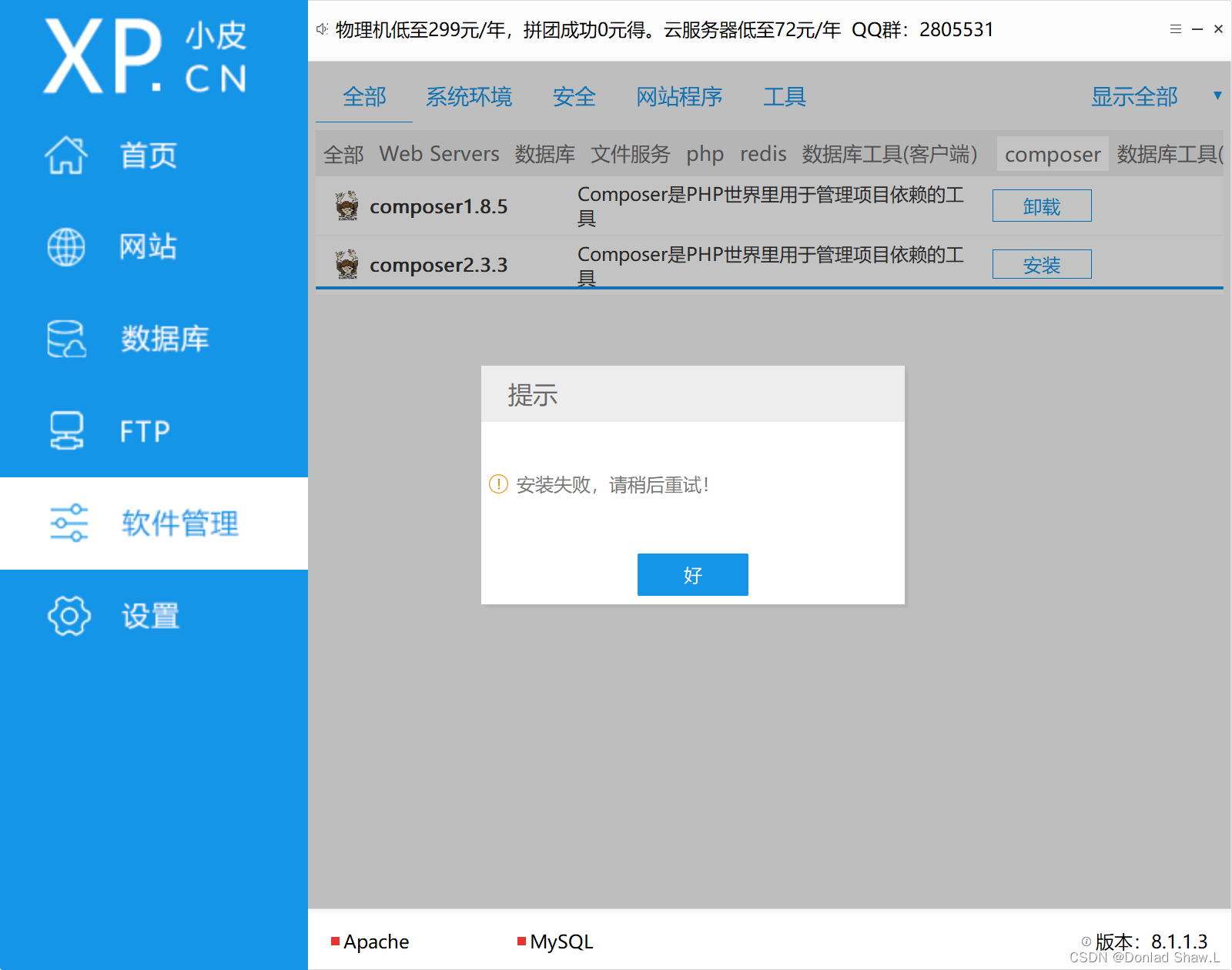1232x970 pixels.
Task: Click the 安装失败 error message
Action: (x=612, y=485)
